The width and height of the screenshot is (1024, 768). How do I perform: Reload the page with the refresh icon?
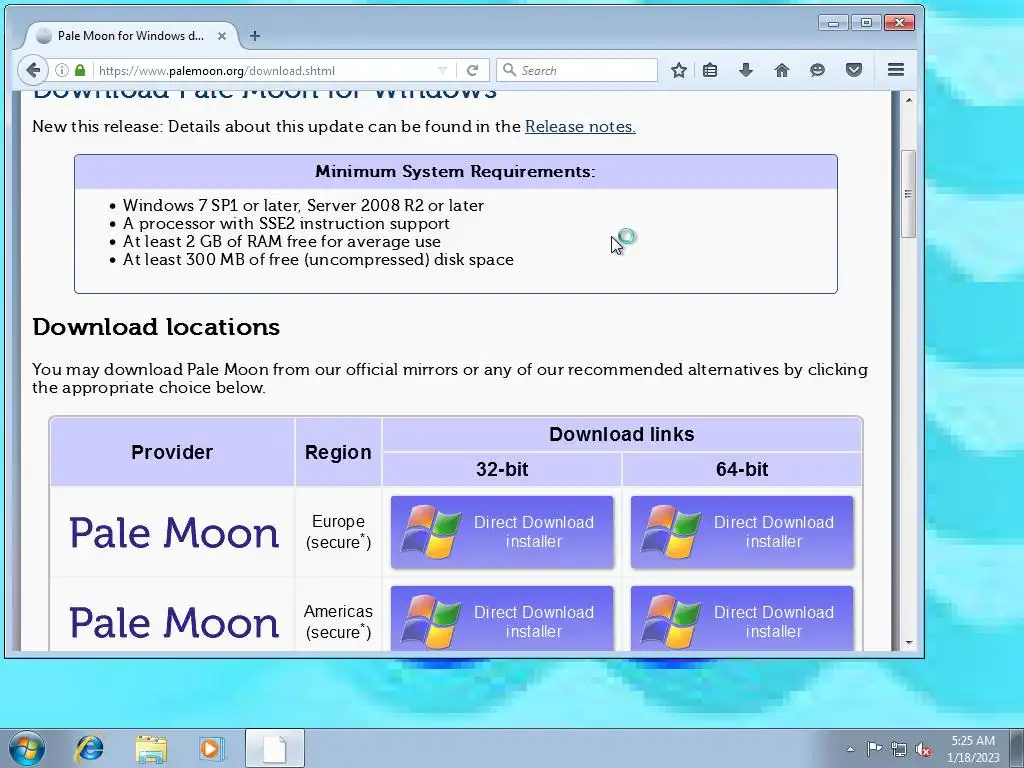473,70
